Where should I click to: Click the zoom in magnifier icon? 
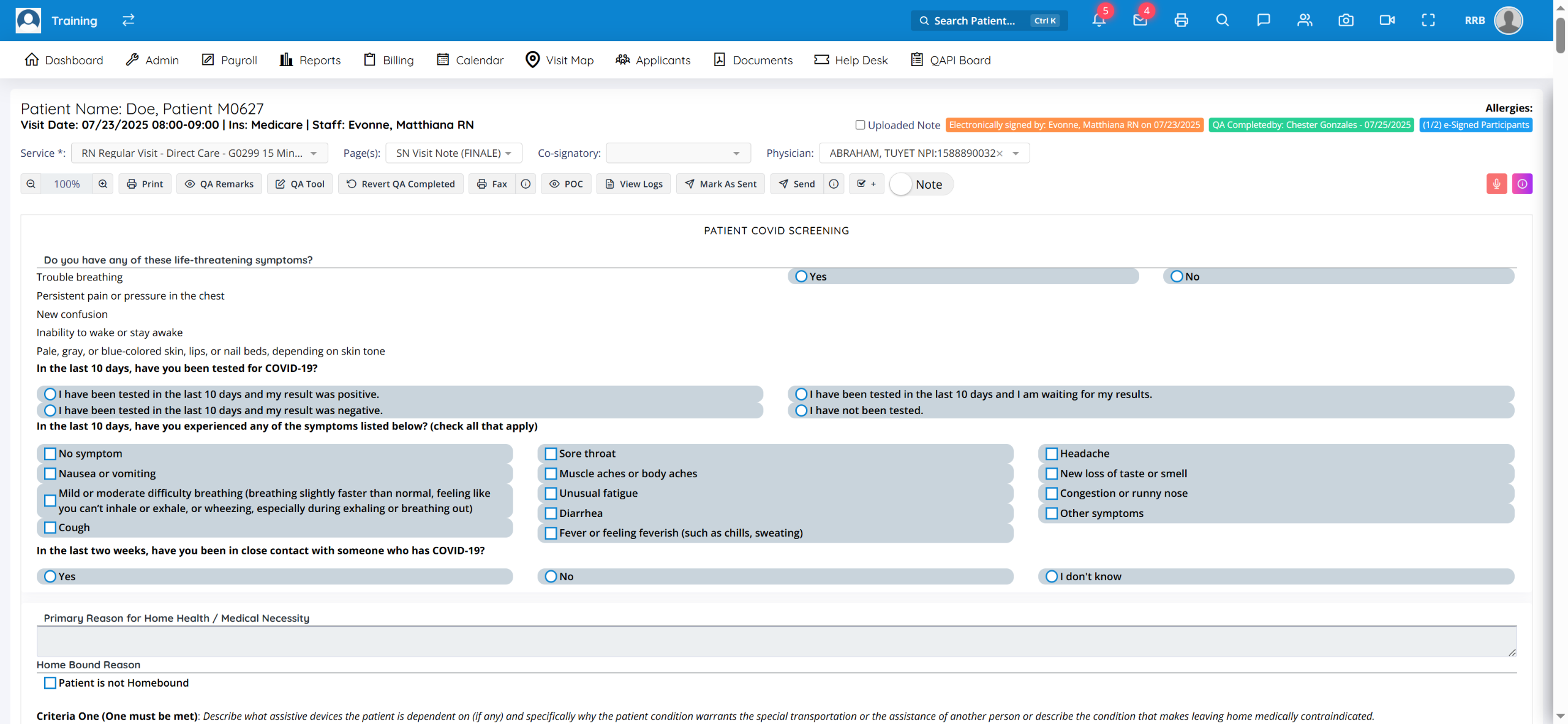click(103, 184)
